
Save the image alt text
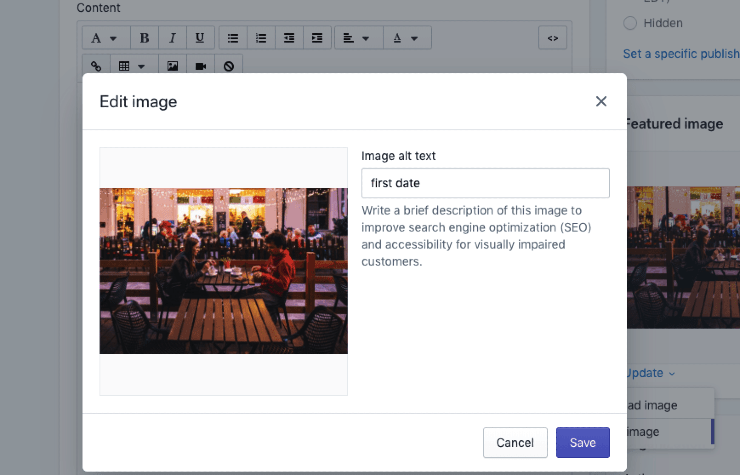pos(582,442)
